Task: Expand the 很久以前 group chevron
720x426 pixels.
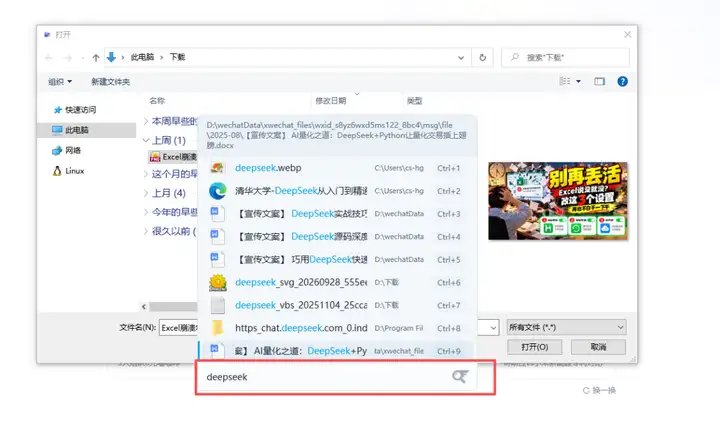Action: (146, 231)
